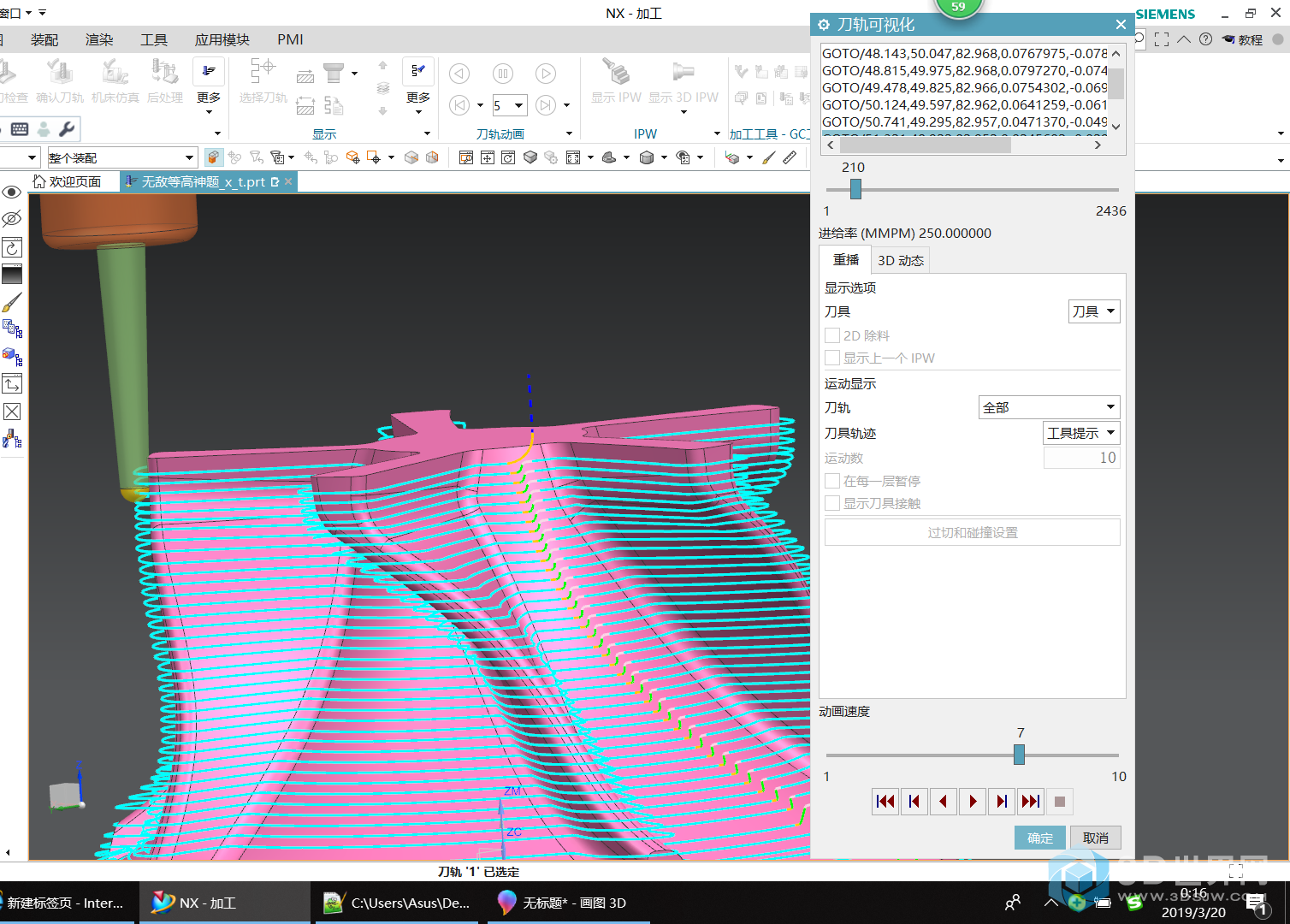Skip to end of toolpath playback
The width and height of the screenshot is (1290, 924).
(1031, 802)
